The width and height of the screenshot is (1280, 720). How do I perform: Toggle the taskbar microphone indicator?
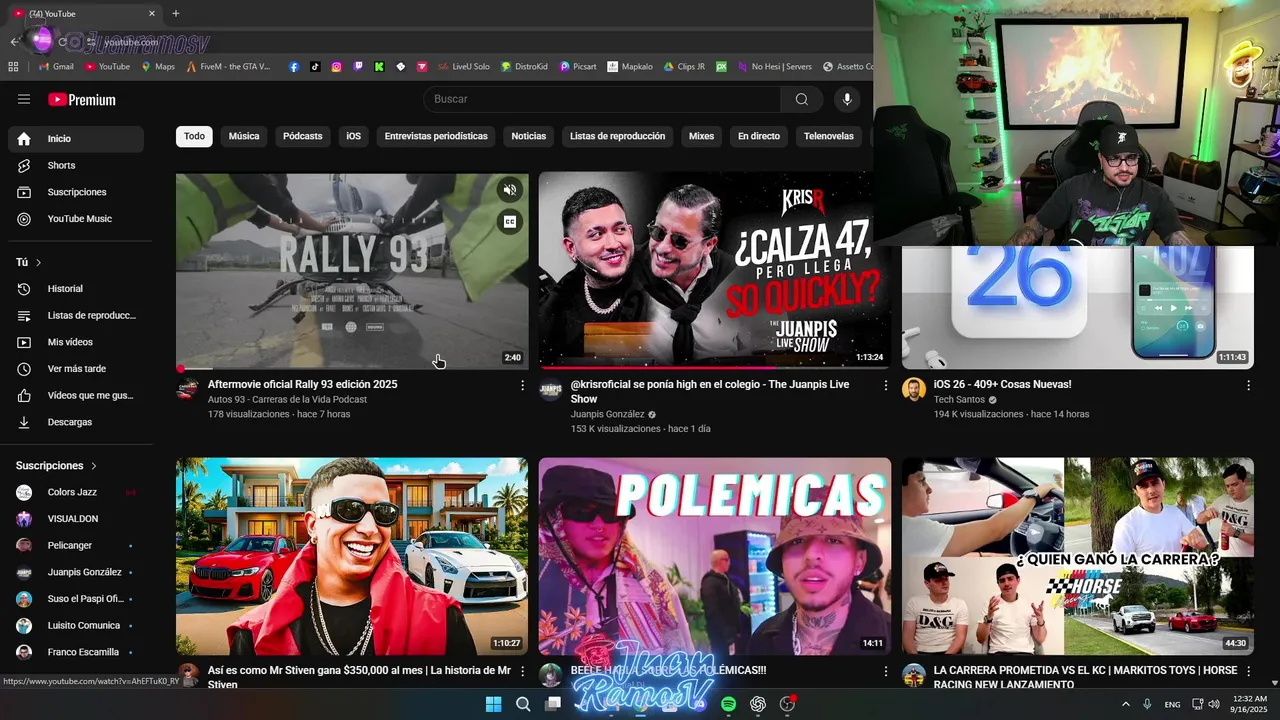point(1147,704)
